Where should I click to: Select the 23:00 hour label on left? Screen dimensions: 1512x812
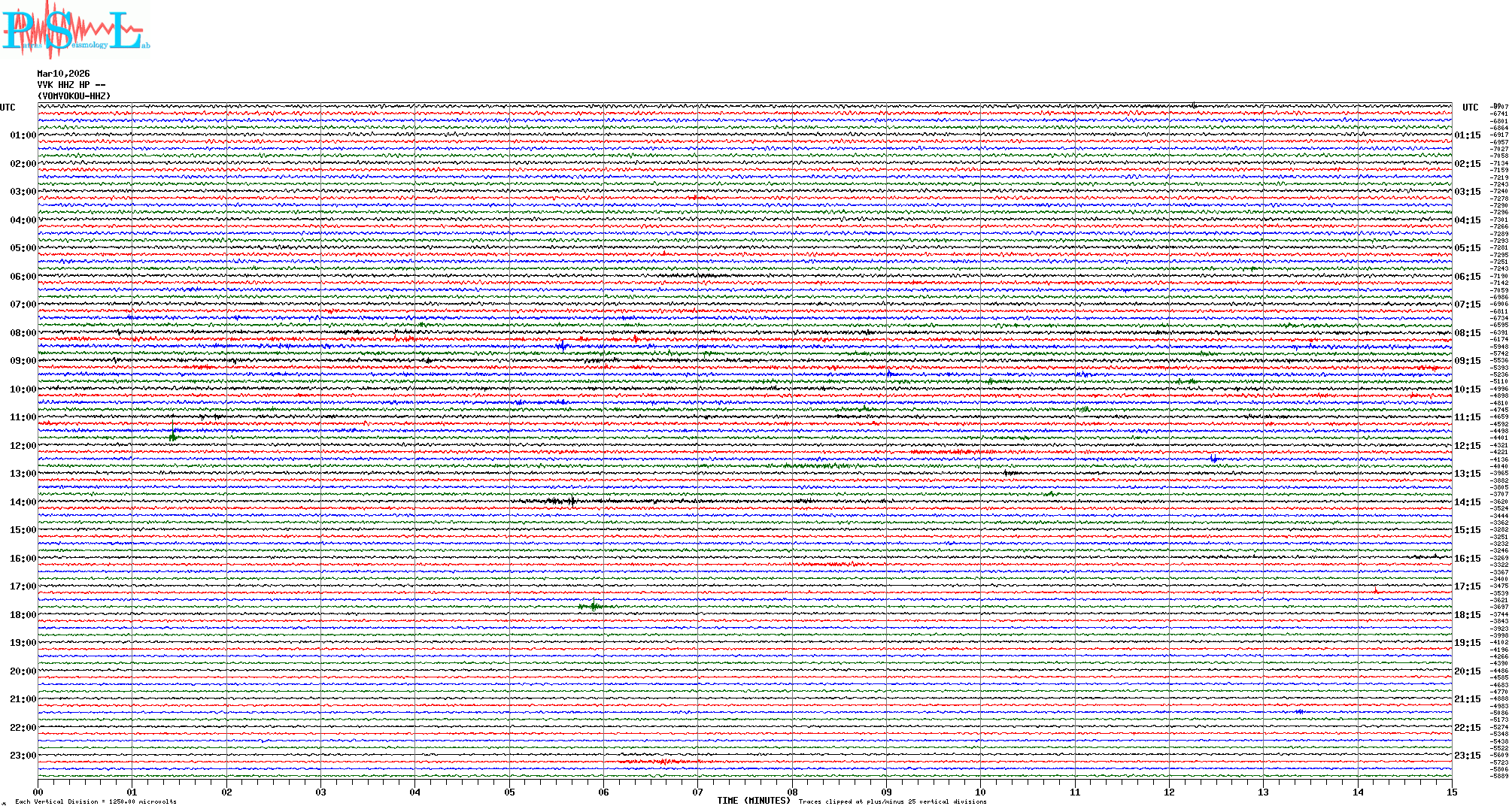[23, 756]
